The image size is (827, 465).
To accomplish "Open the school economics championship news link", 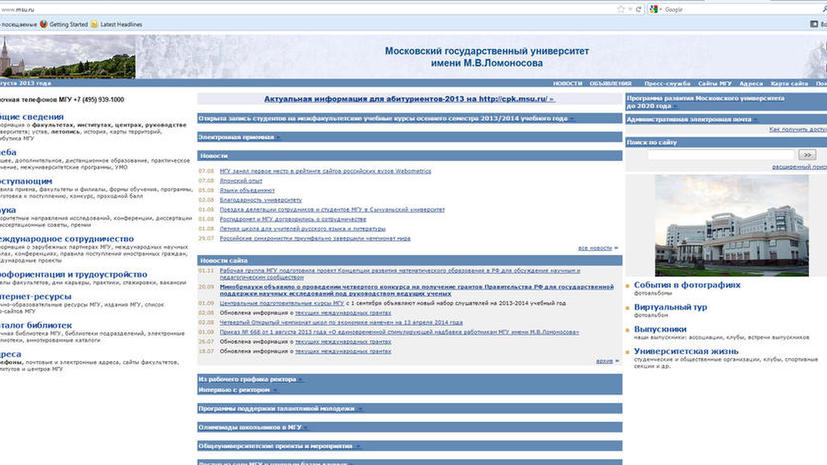I will tap(341, 322).
